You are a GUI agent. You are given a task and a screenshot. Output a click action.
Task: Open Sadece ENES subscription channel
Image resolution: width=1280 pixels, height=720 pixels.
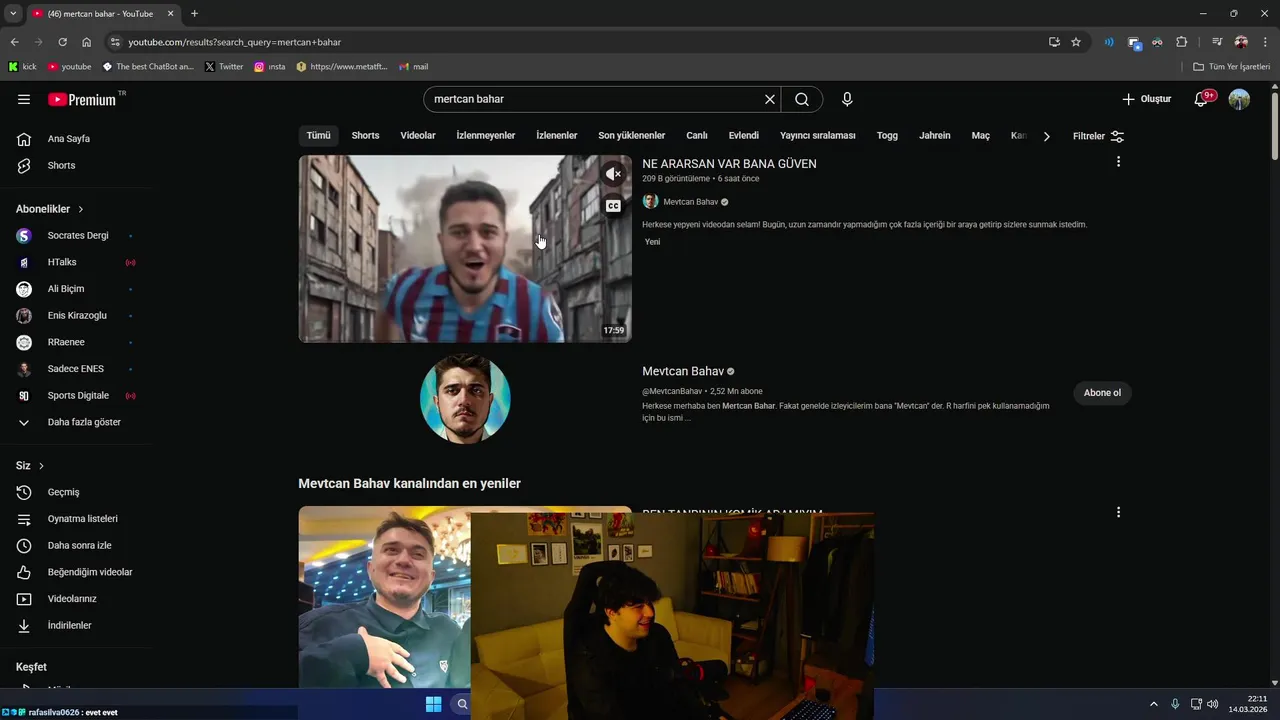[76, 369]
